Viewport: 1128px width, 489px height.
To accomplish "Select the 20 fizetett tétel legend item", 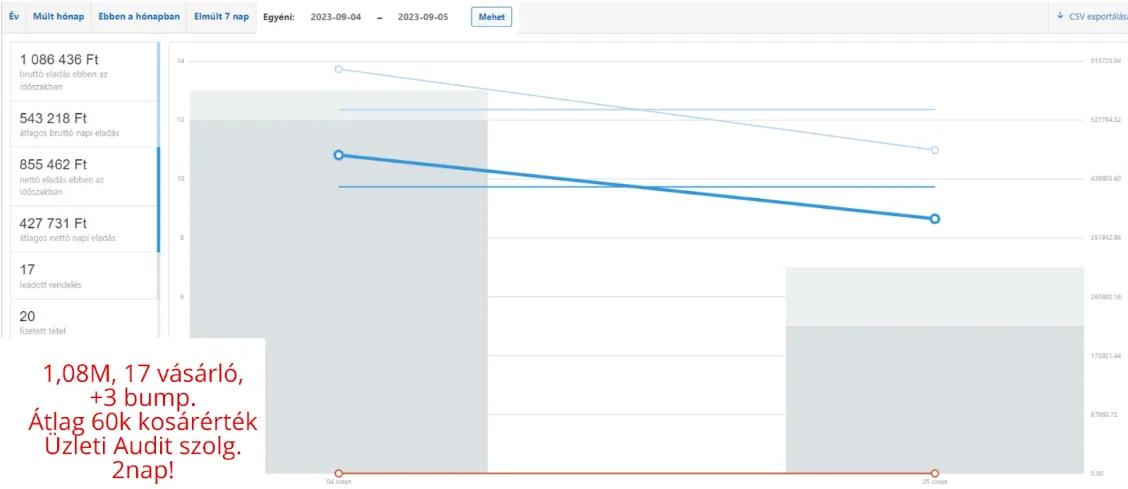I will coord(84,320).
